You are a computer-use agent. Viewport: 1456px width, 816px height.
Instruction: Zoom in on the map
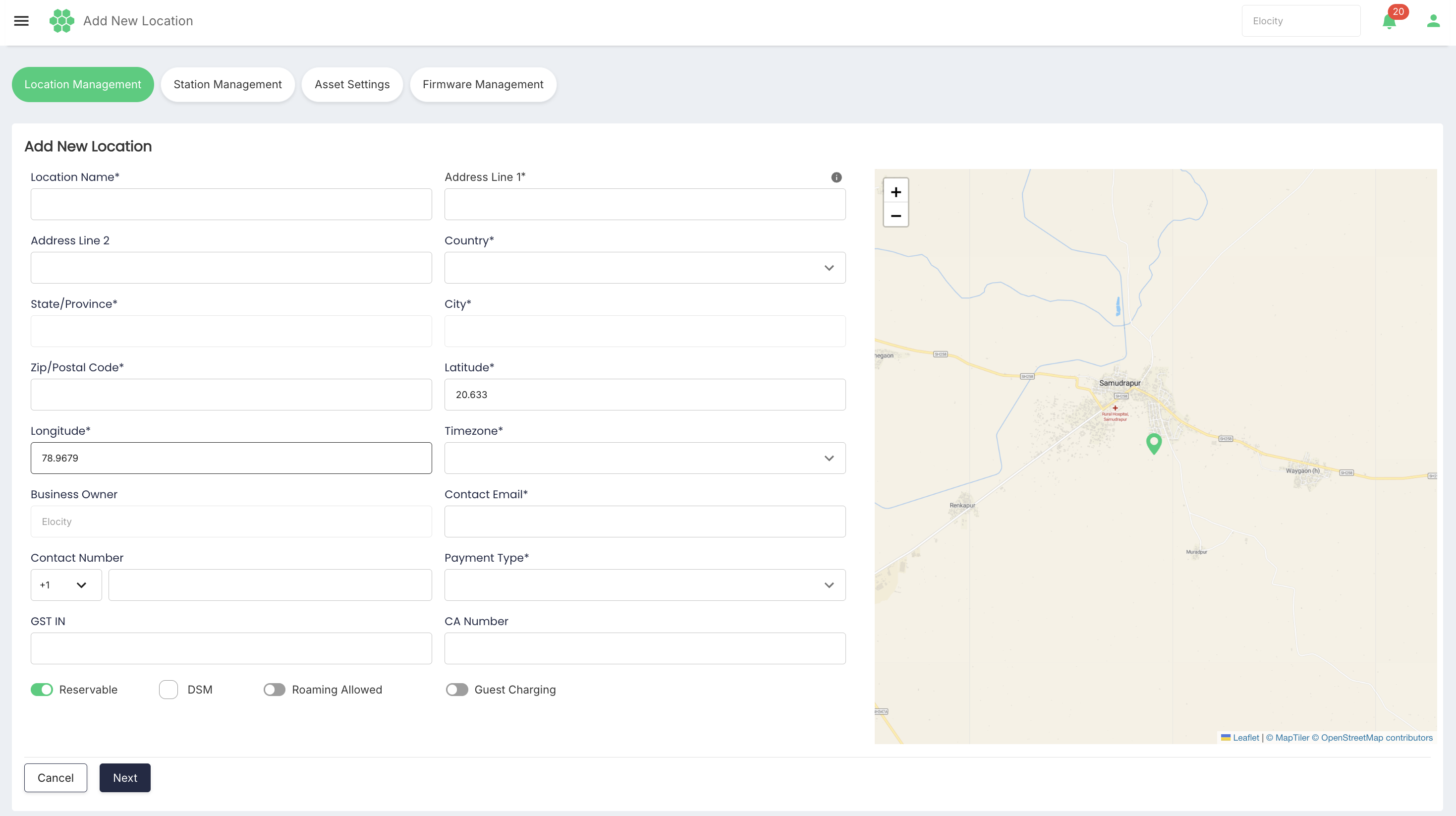click(x=896, y=192)
